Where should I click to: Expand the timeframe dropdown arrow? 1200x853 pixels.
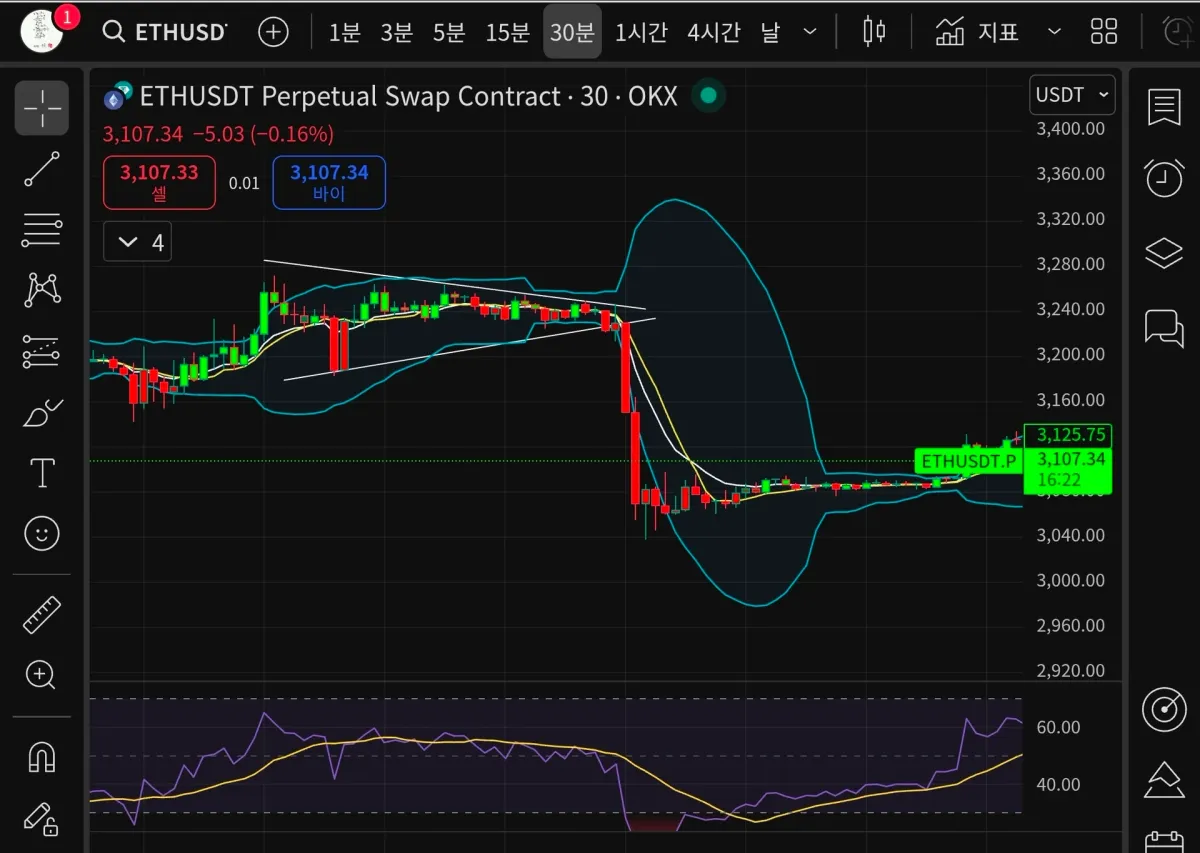pyautogui.click(x=811, y=32)
